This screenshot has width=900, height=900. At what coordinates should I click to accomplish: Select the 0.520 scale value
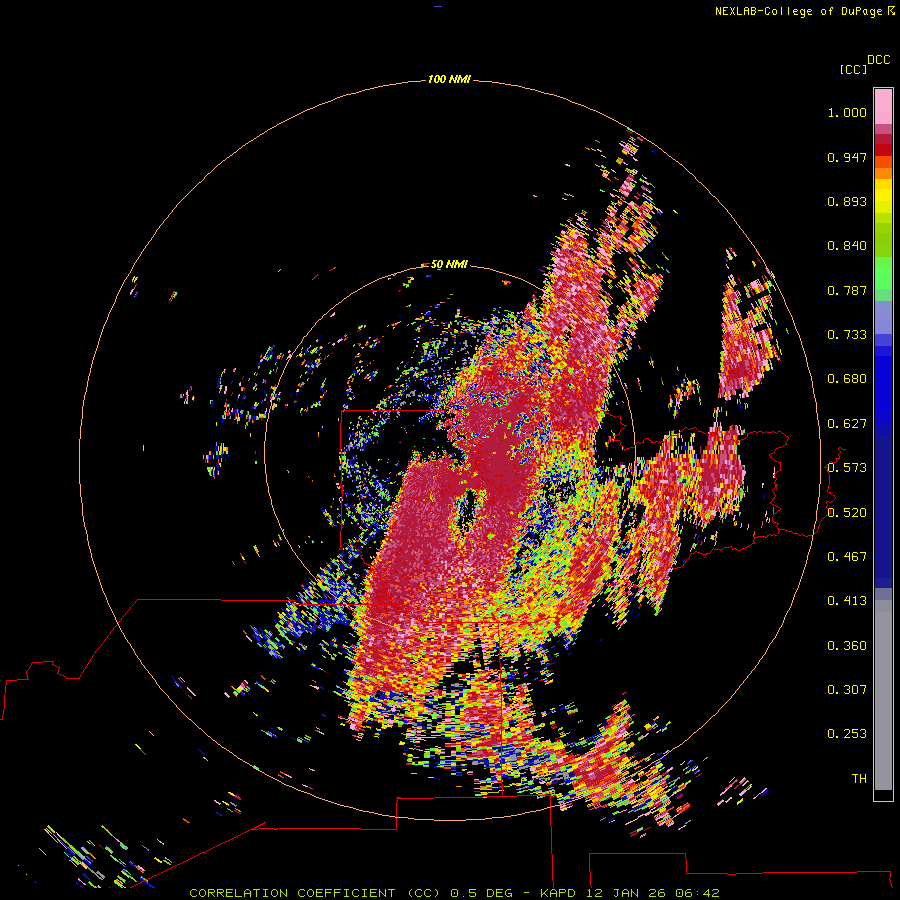pos(847,513)
